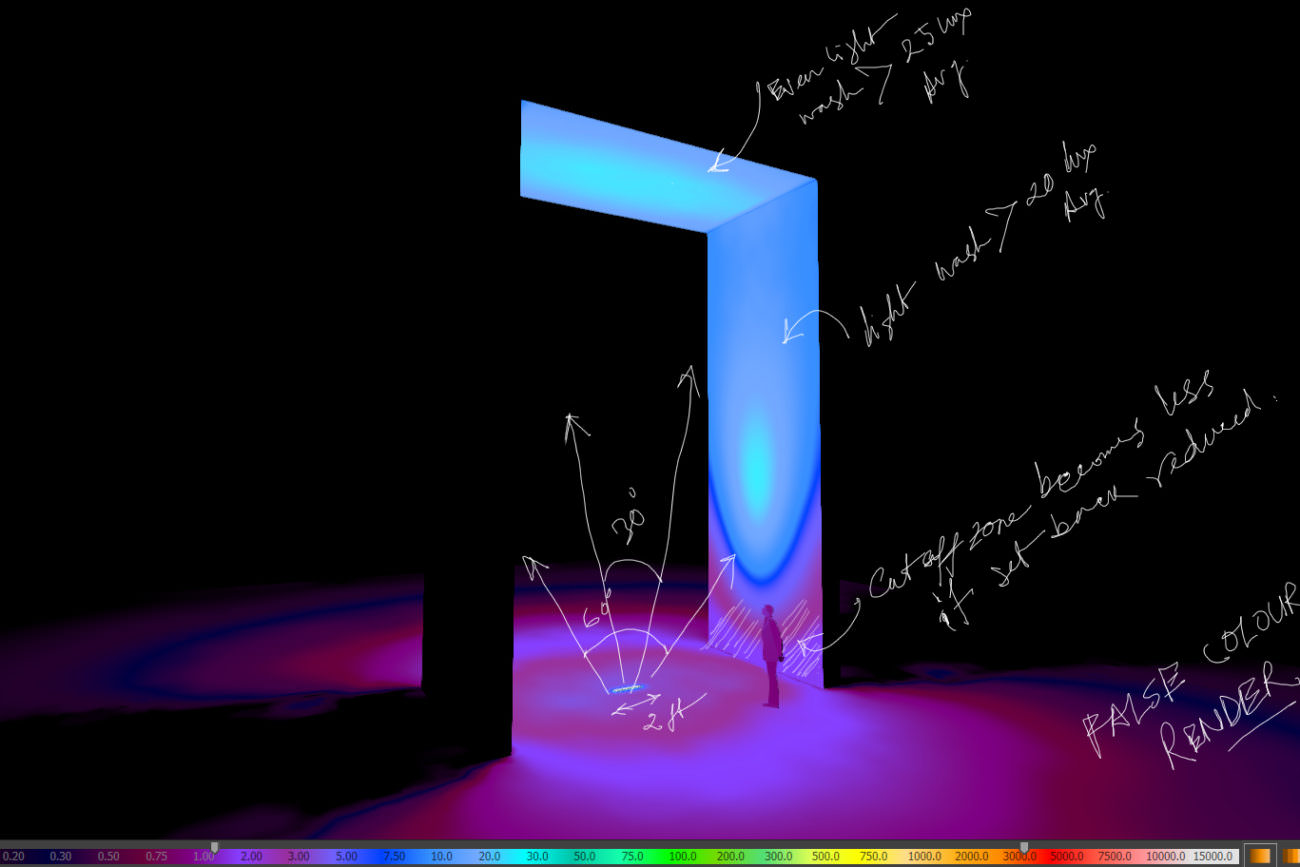
Task: Click the minimum range slider handle near 1.00
Action: pyautogui.click(x=214, y=847)
